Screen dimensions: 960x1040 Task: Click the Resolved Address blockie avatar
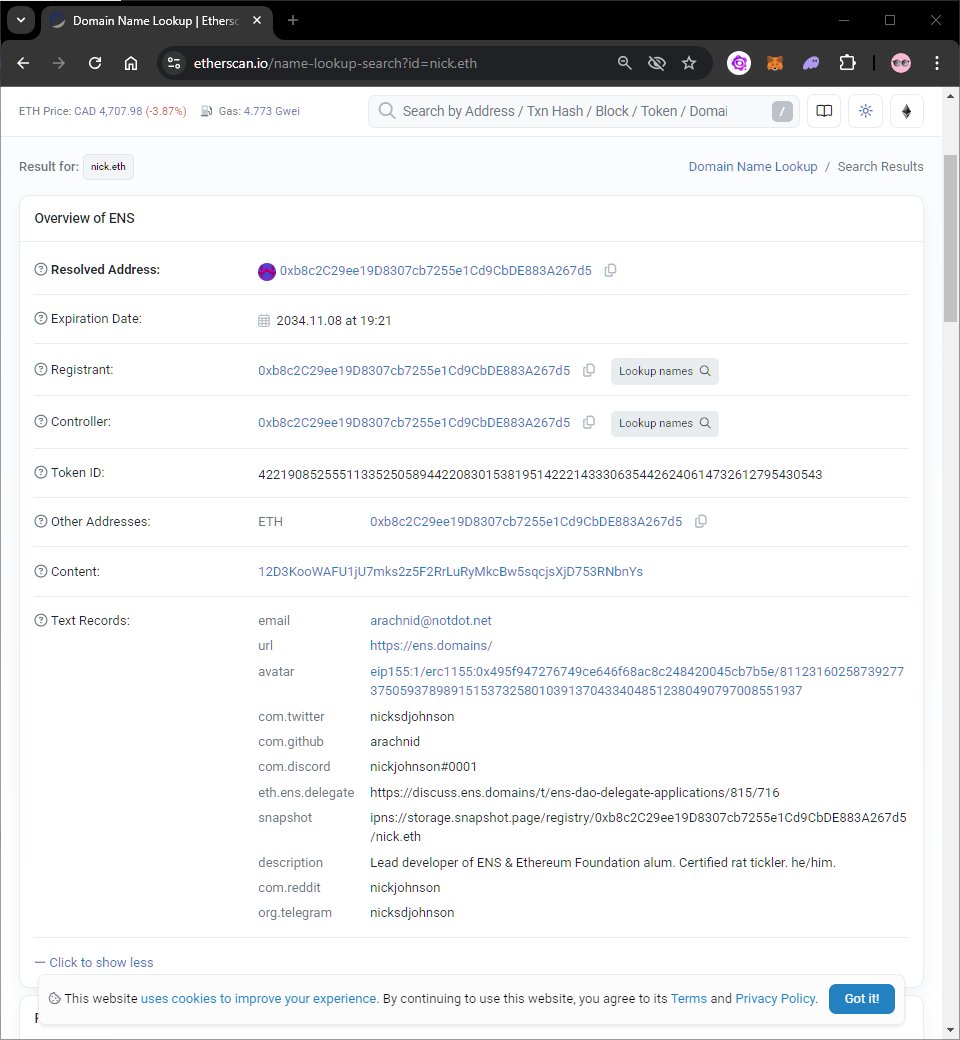pos(267,271)
